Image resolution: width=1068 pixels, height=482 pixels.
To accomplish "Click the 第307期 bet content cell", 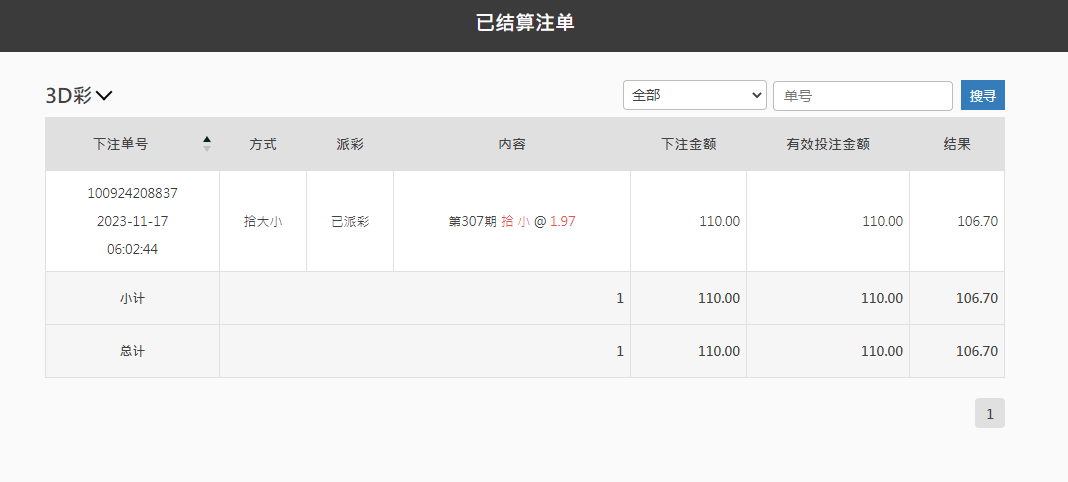I will pos(472,222).
